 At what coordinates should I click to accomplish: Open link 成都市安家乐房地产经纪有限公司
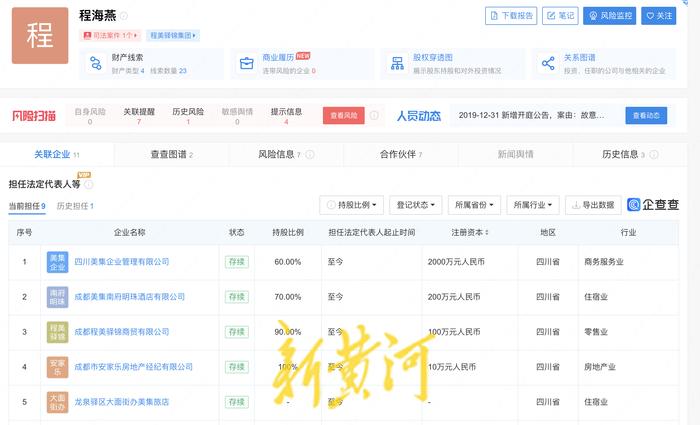(x=133, y=367)
